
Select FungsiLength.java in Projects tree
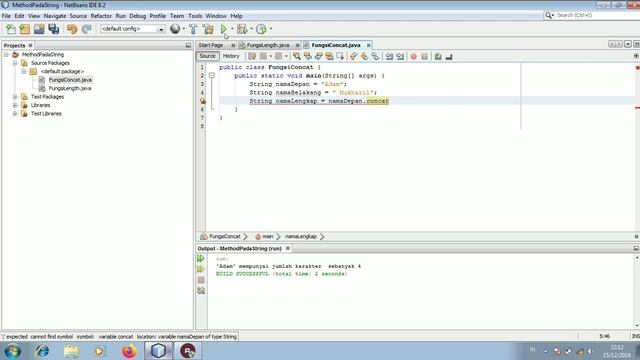pos(70,88)
